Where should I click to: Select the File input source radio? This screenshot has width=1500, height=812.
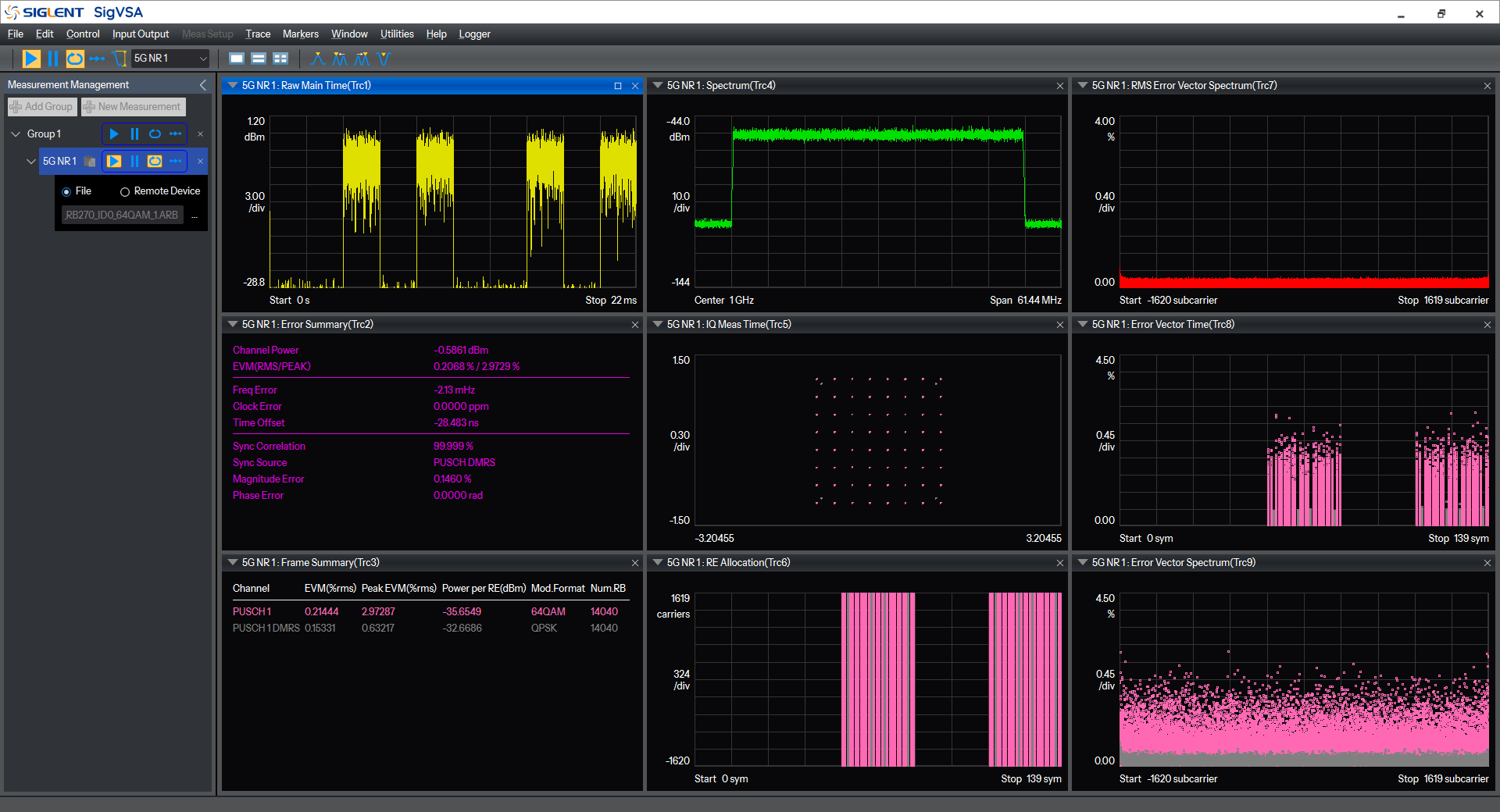click(x=66, y=191)
